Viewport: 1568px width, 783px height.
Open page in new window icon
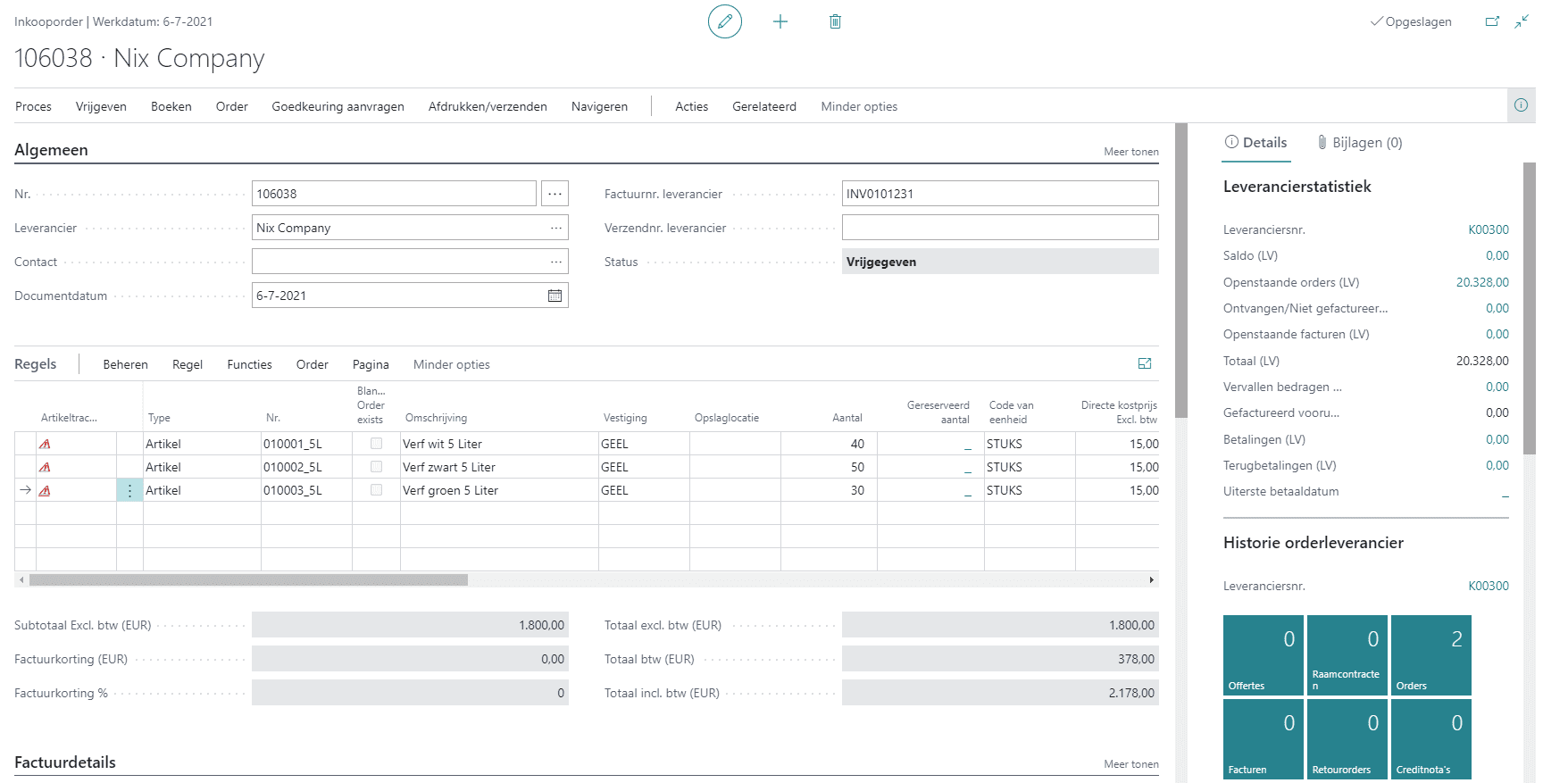(1492, 21)
